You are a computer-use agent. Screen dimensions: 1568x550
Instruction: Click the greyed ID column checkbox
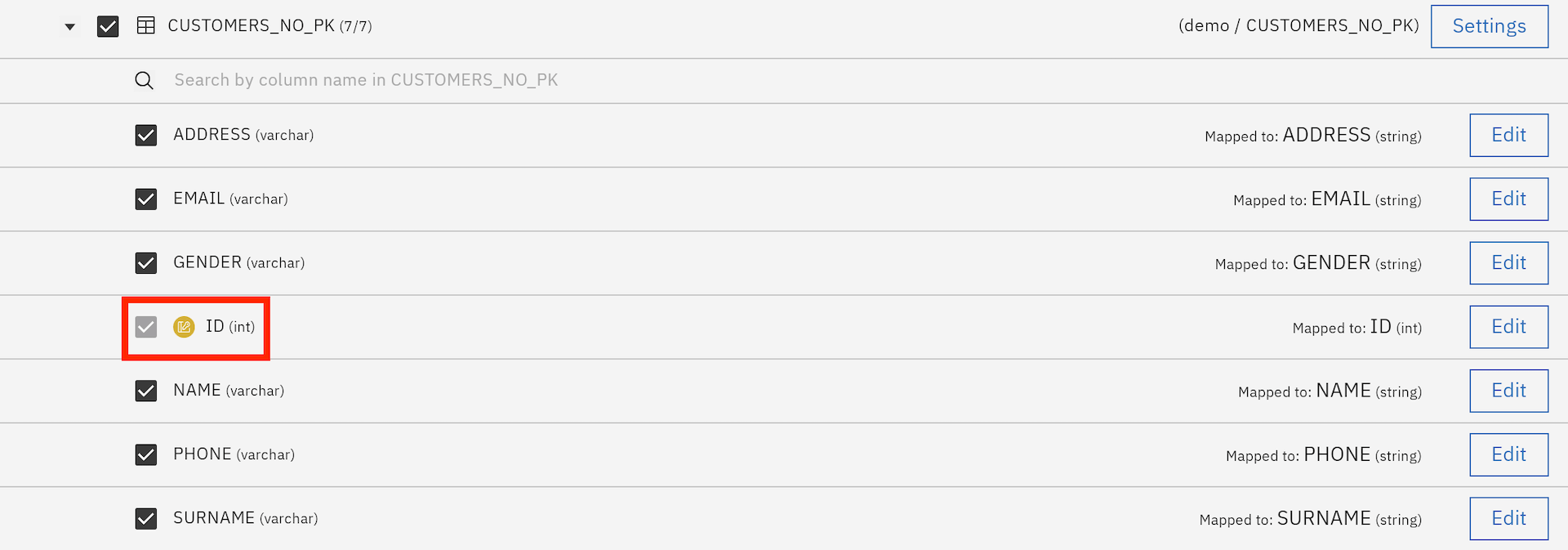pos(146,327)
